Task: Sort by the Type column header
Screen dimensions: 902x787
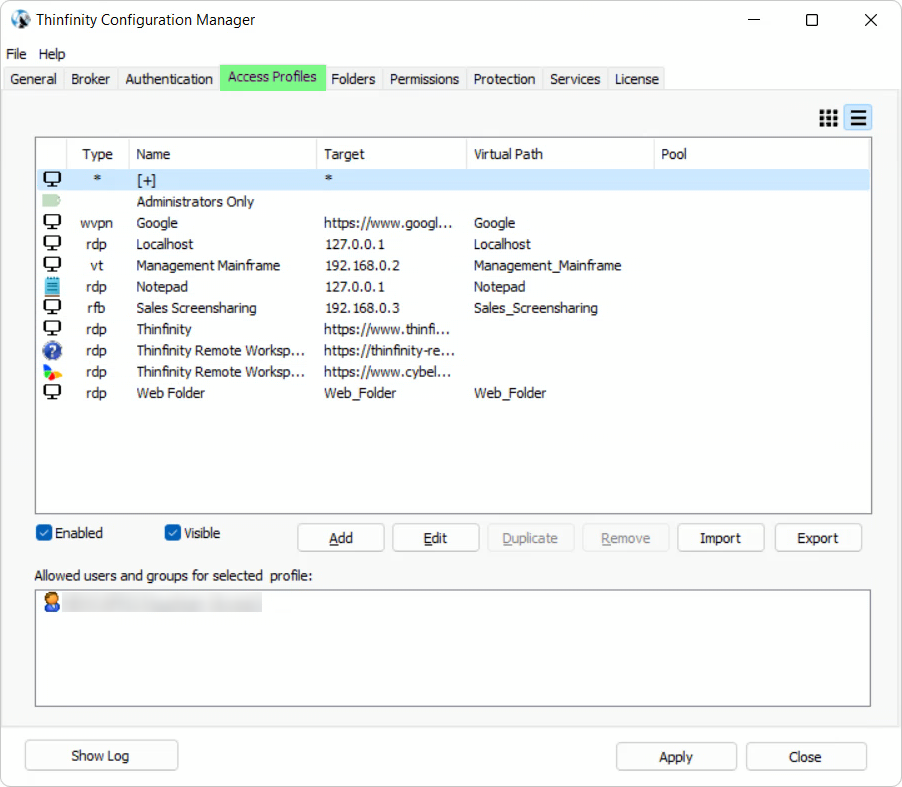Action: pyautogui.click(x=97, y=154)
